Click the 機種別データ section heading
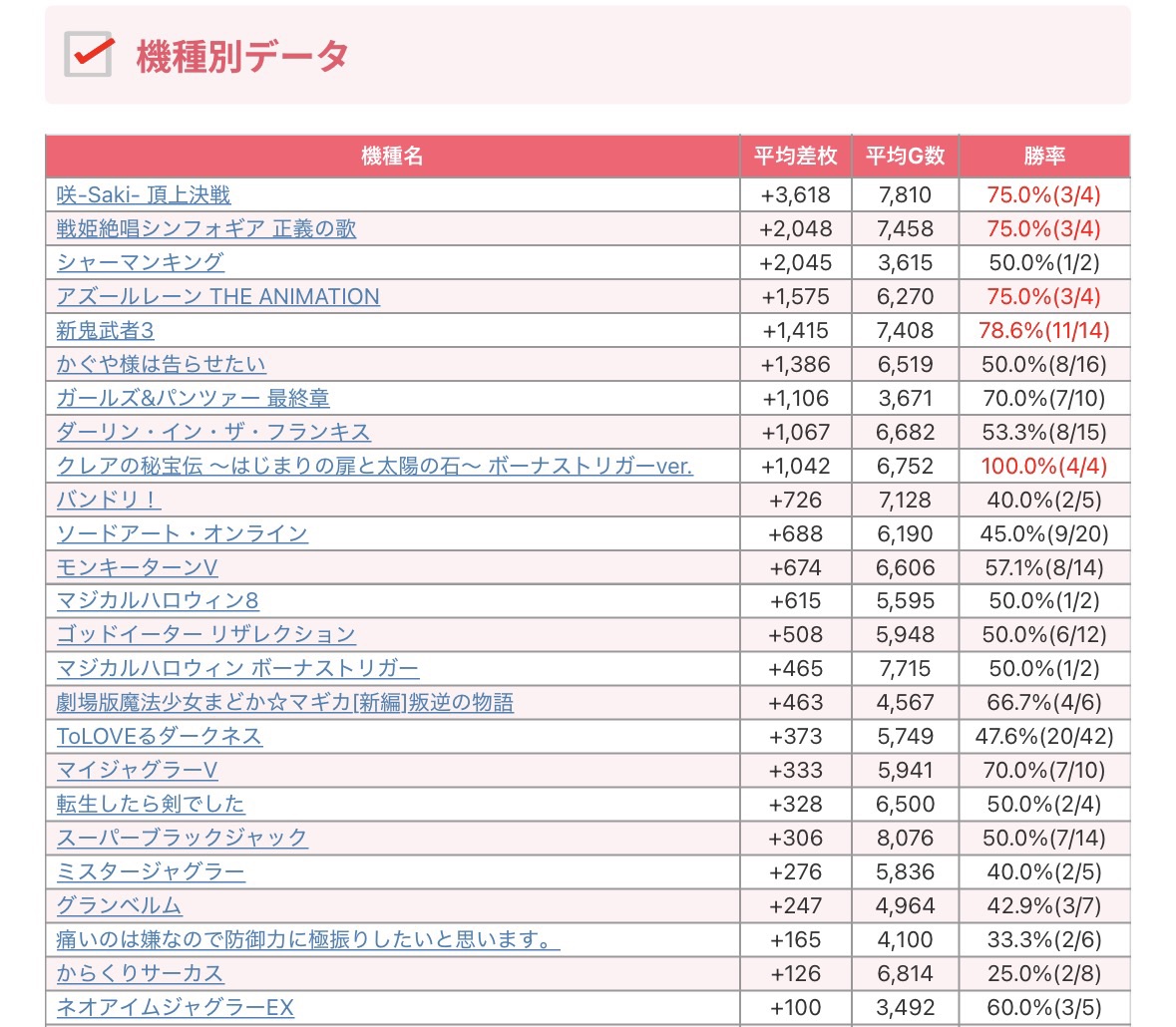1176x1027 pixels. (x=242, y=56)
